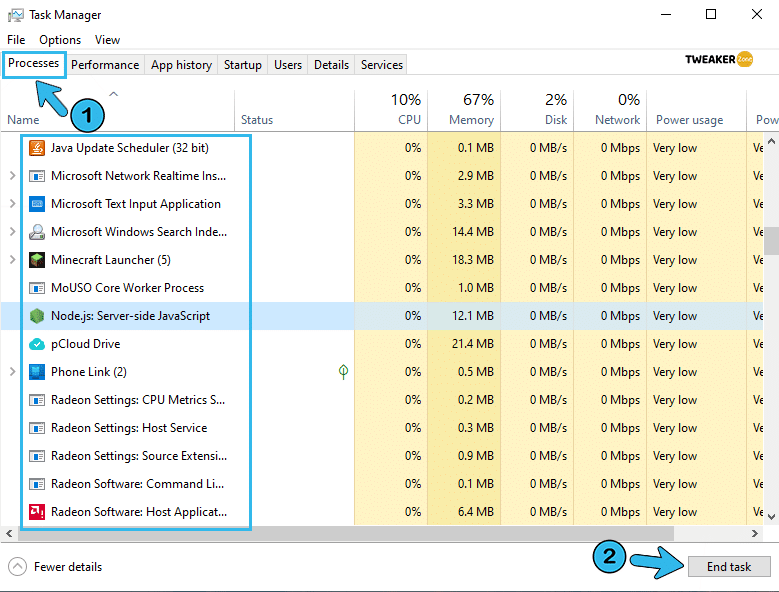The width and height of the screenshot is (779, 592).
Task: Open the Options menu
Action: (60, 40)
